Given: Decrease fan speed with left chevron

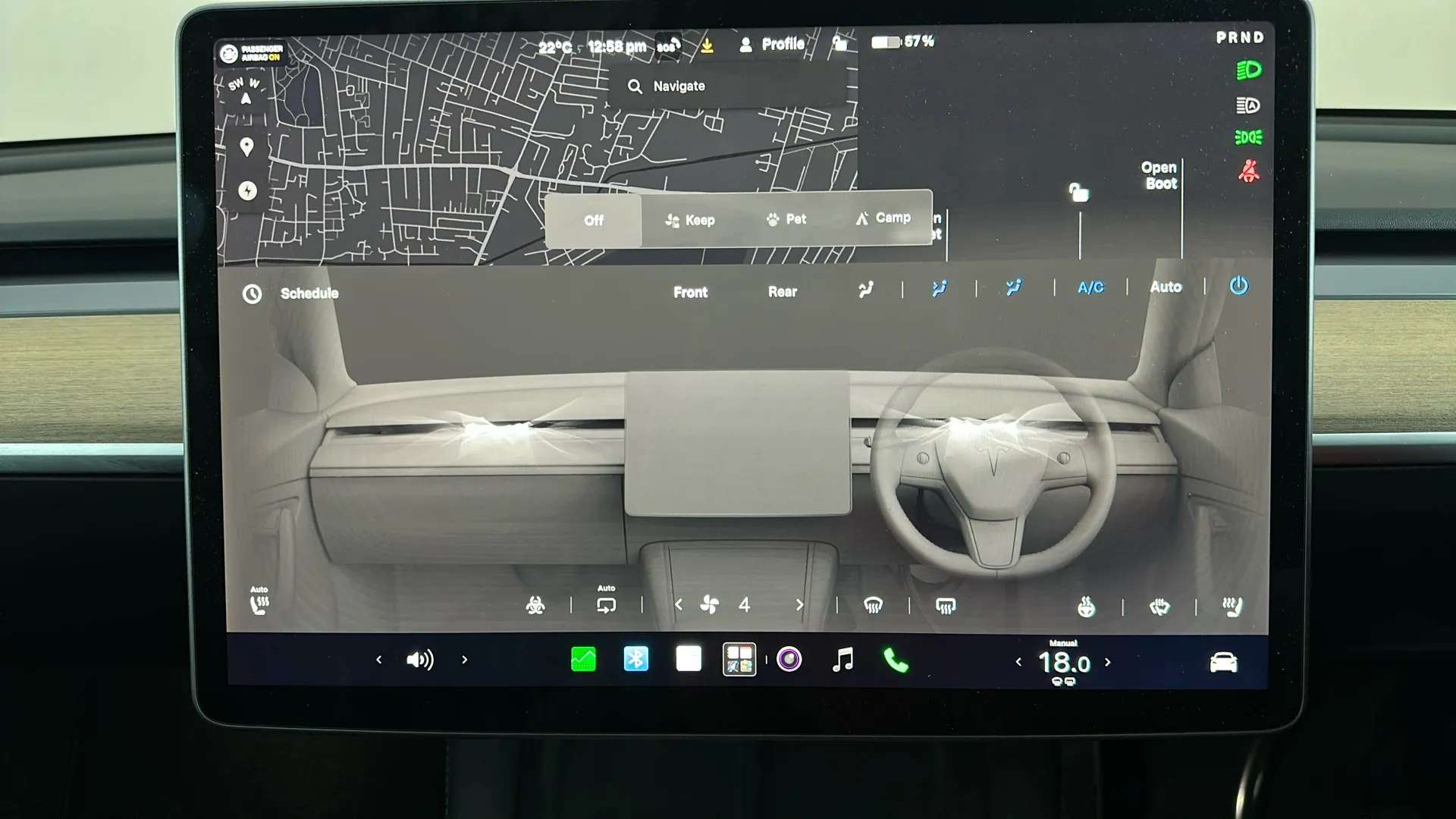Looking at the screenshot, I should click(679, 604).
